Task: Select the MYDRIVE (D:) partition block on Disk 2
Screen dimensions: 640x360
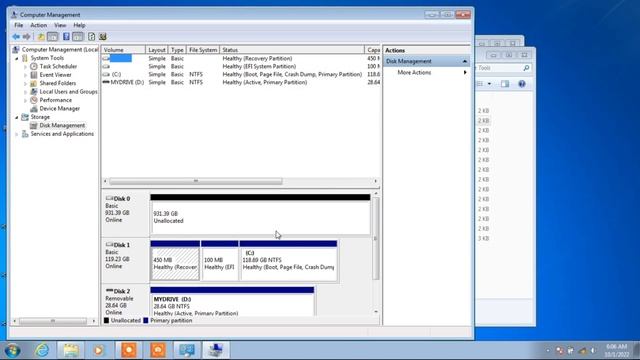Action: click(x=232, y=302)
